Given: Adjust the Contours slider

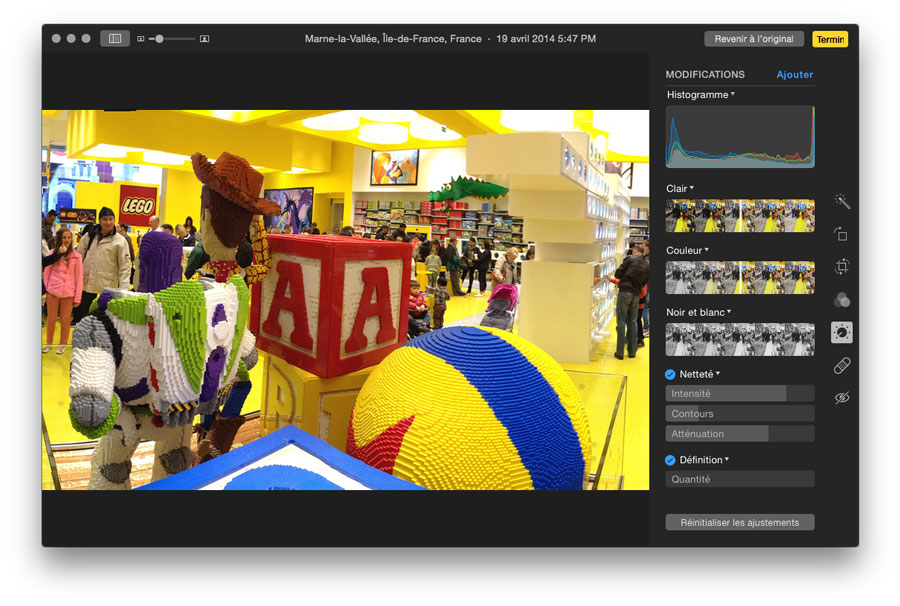Looking at the screenshot, I should click(x=740, y=414).
